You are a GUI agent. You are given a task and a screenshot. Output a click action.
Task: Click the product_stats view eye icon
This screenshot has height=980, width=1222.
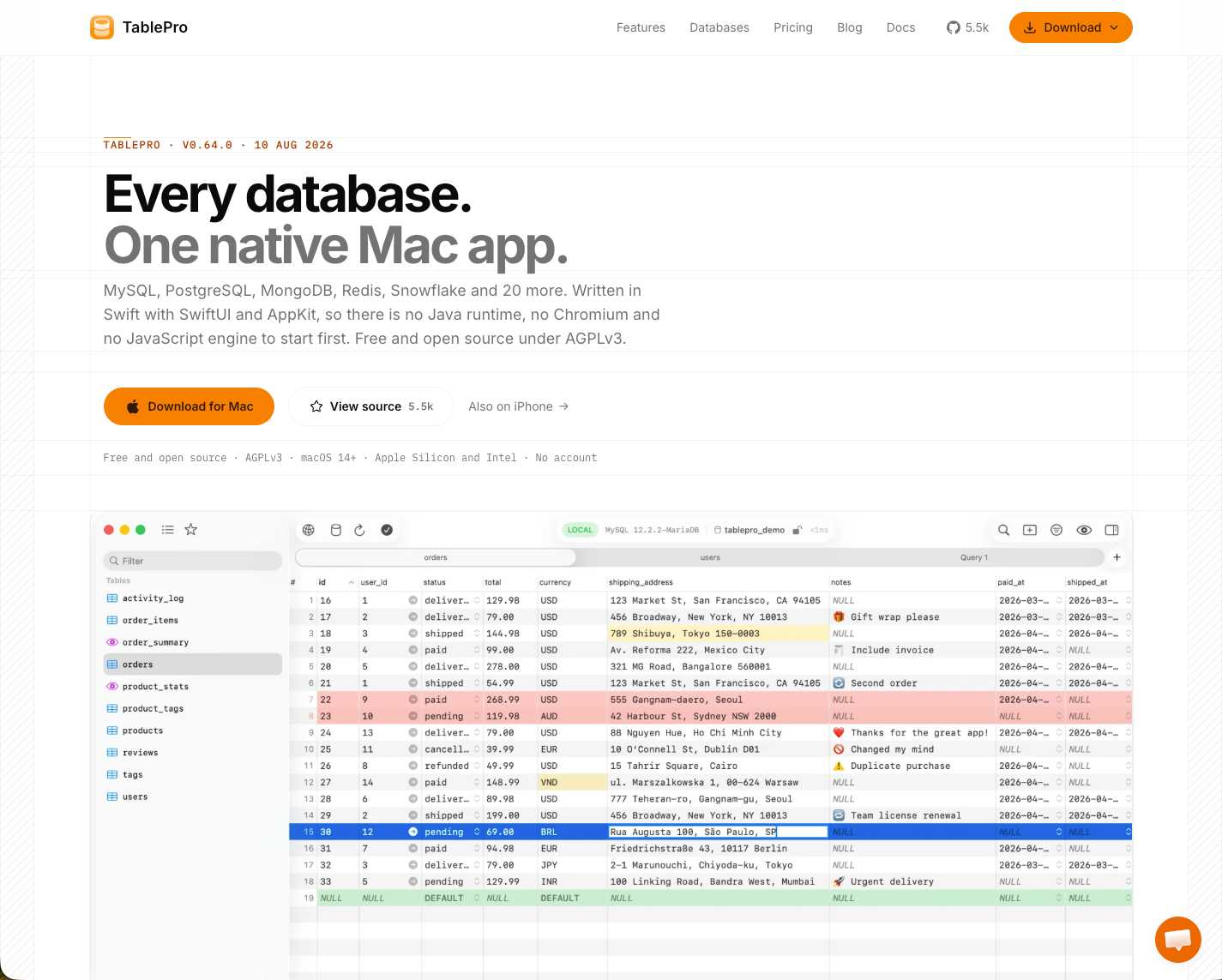click(112, 686)
